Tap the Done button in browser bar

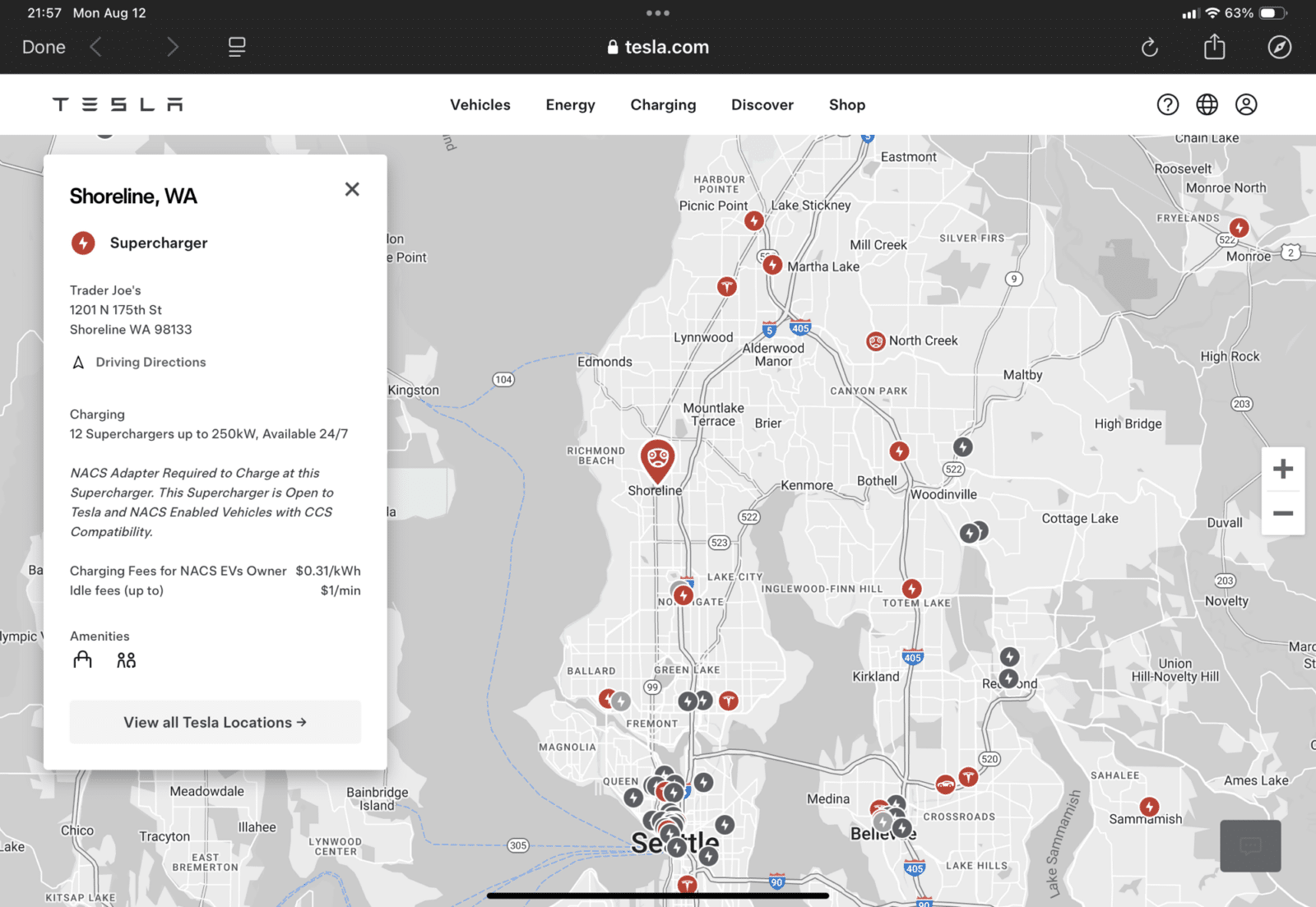(44, 48)
